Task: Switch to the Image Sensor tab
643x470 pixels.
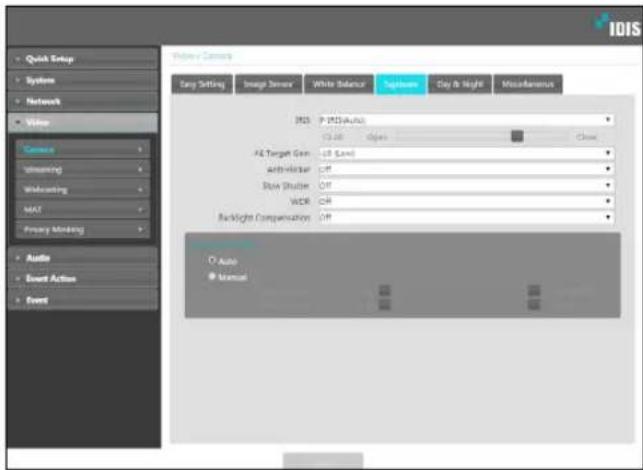Action: pos(269,84)
